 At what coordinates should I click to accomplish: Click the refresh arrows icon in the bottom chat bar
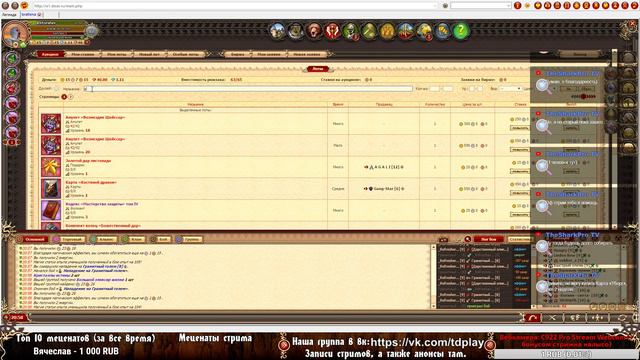click(621, 318)
